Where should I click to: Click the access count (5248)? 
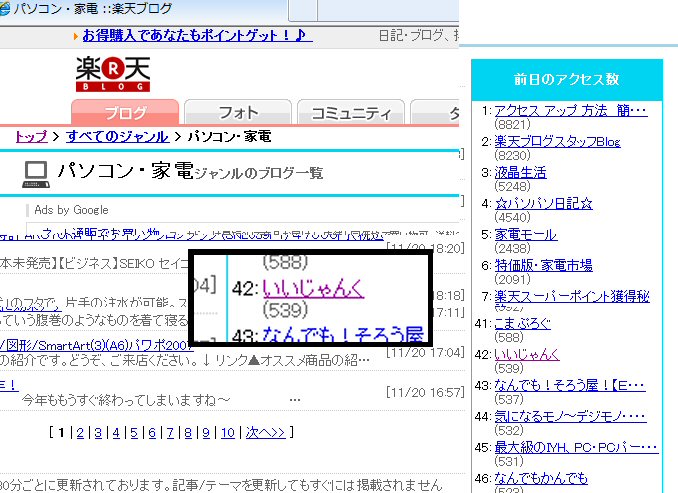512,186
